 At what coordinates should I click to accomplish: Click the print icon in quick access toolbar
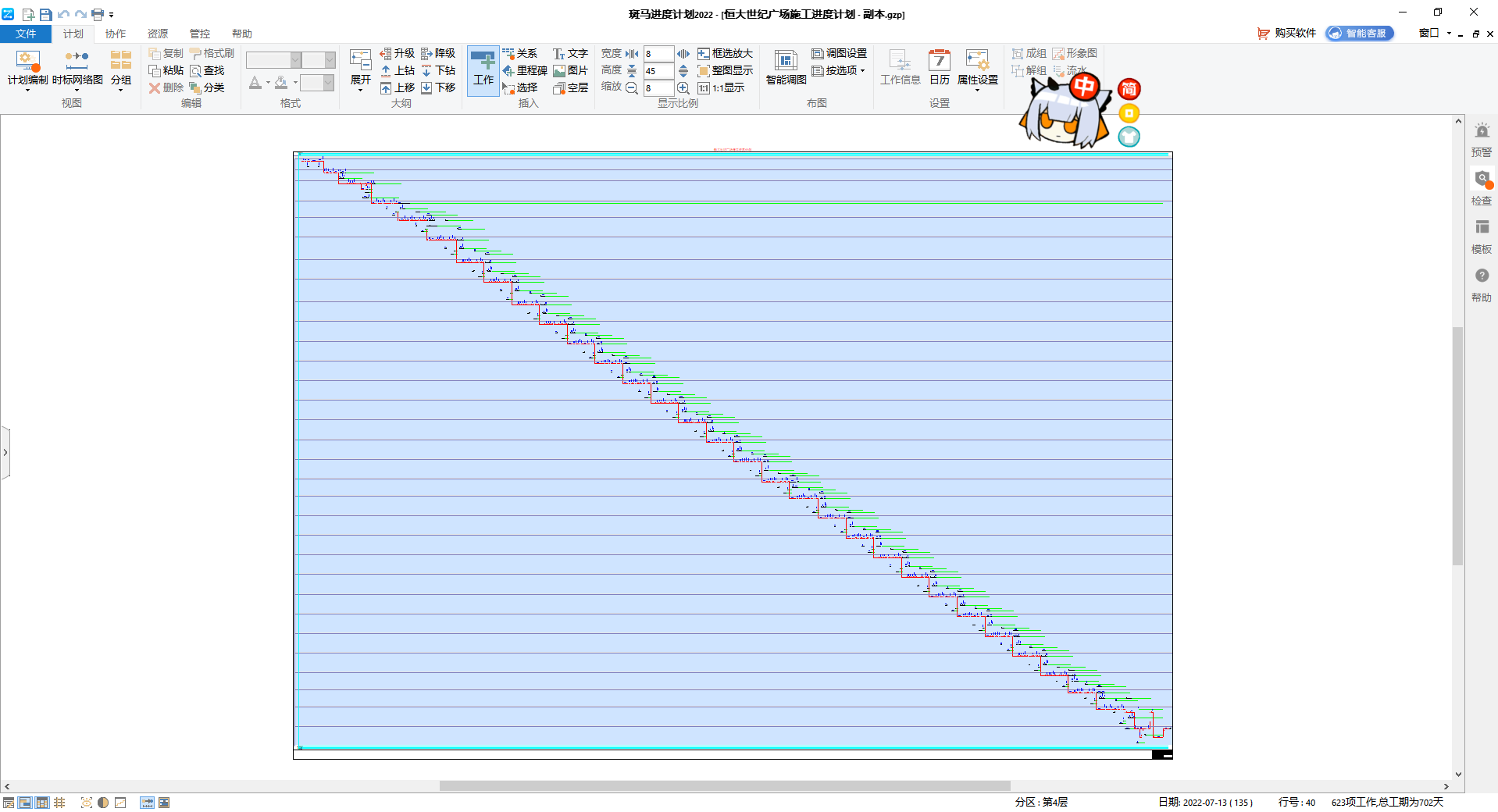98,14
